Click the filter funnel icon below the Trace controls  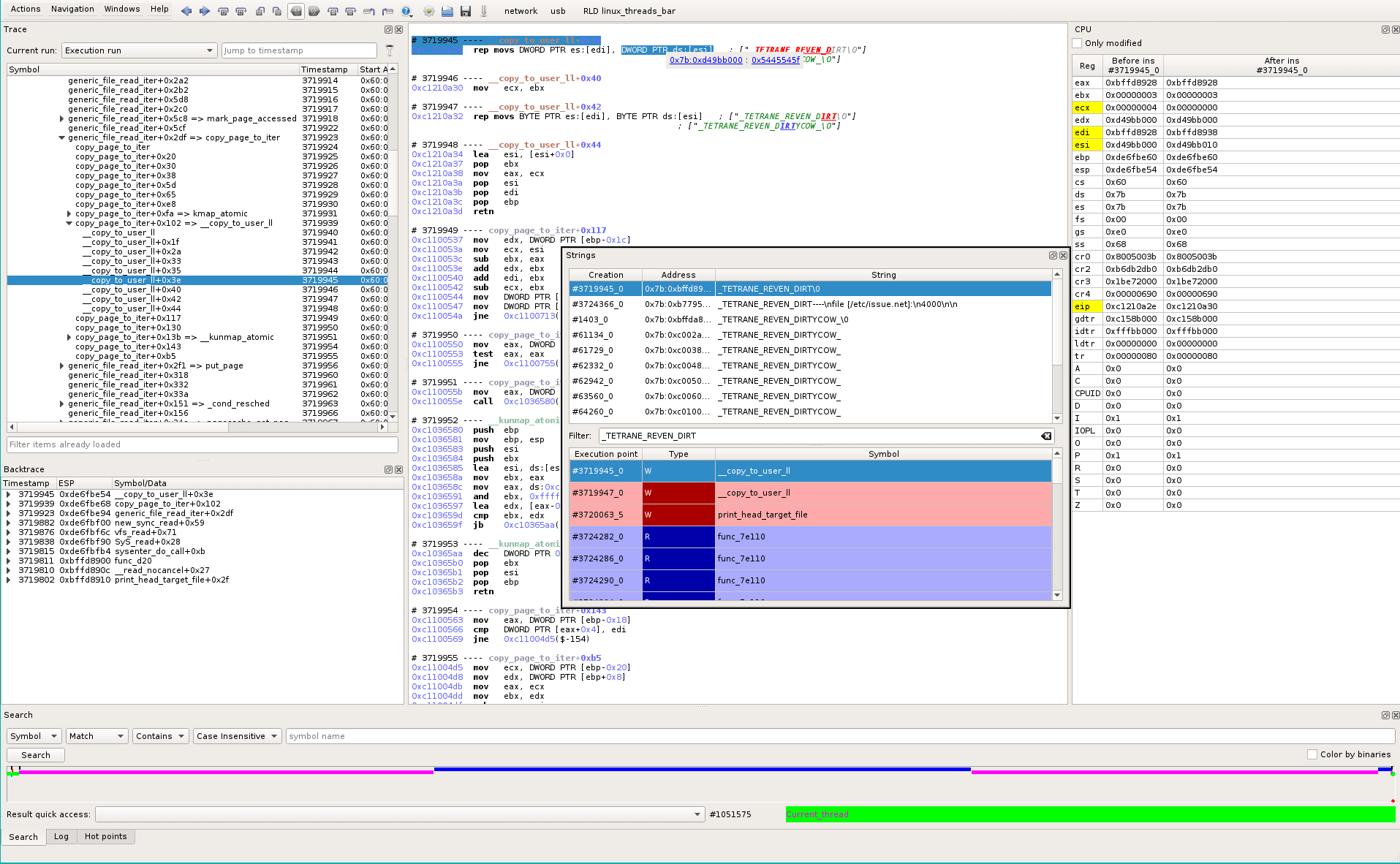tap(390, 50)
